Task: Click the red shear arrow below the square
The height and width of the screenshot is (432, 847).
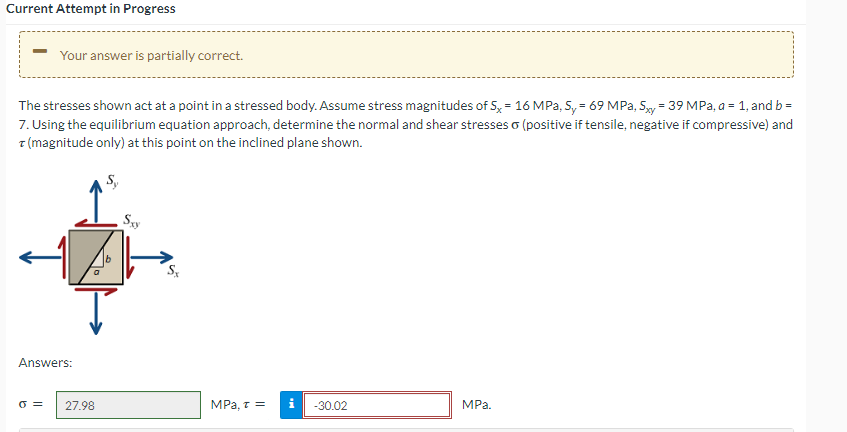Action: point(96,291)
